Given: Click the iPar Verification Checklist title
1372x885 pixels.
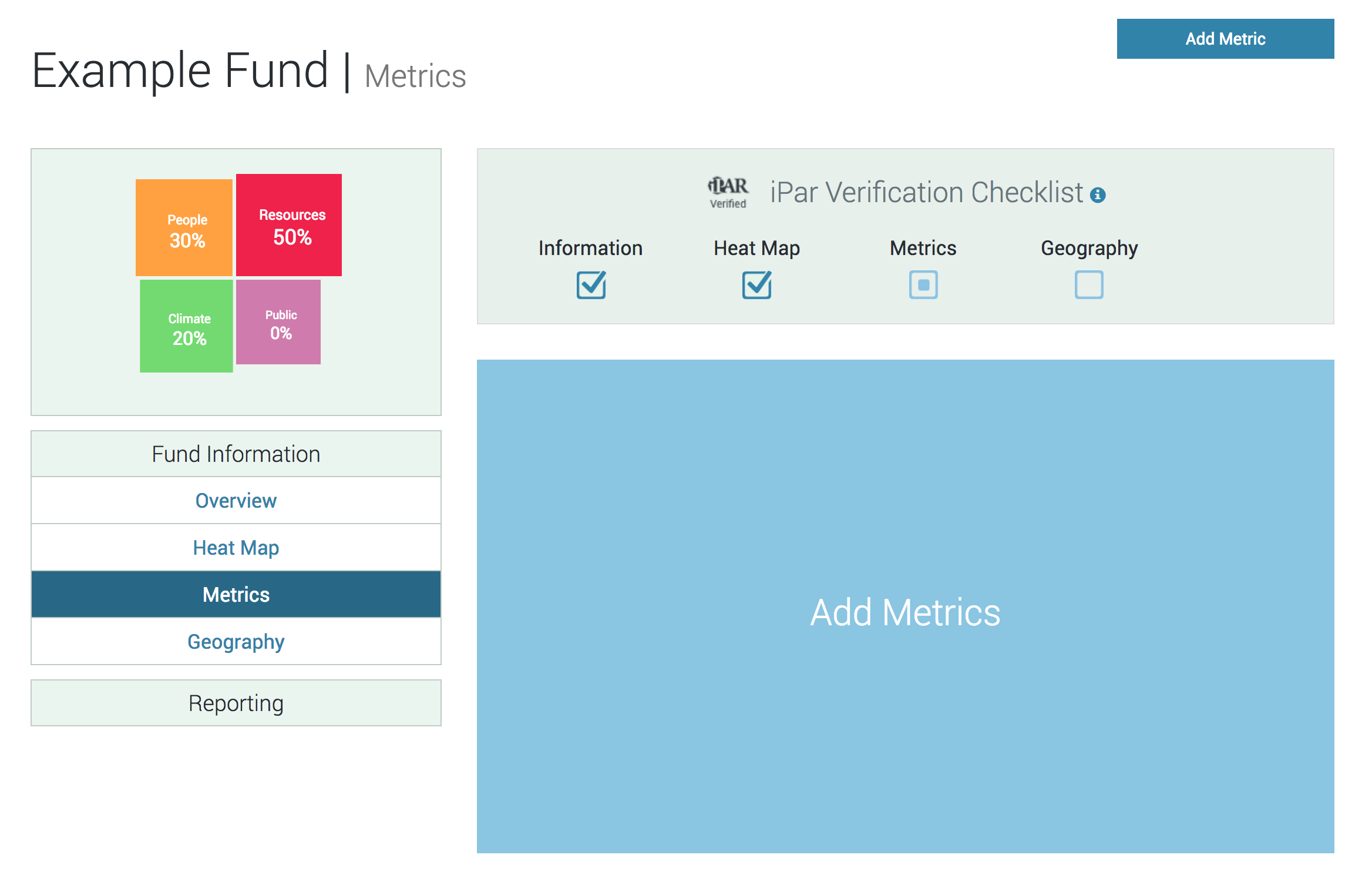Looking at the screenshot, I should click(x=926, y=193).
